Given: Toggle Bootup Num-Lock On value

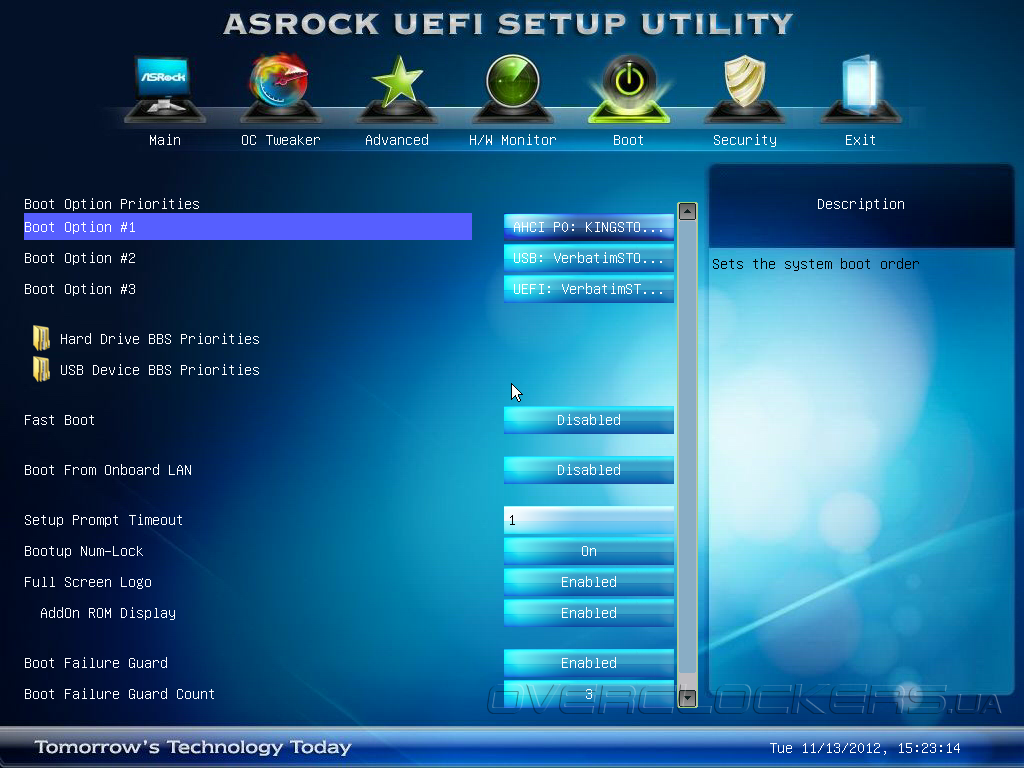Looking at the screenshot, I should [x=588, y=551].
